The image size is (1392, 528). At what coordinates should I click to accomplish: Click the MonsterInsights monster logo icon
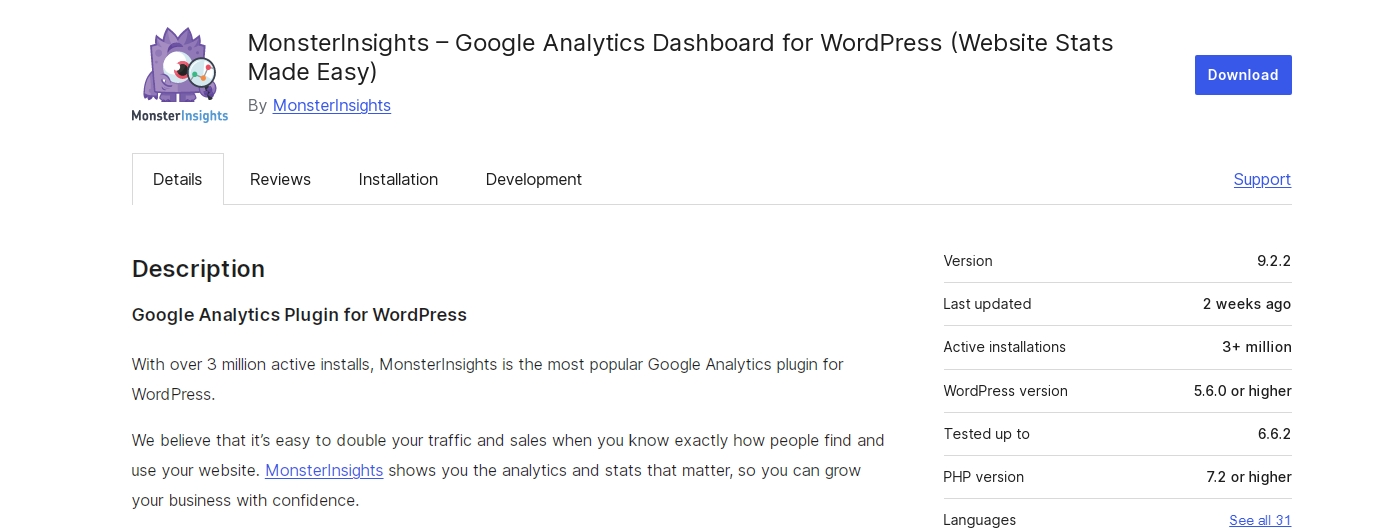click(x=180, y=75)
